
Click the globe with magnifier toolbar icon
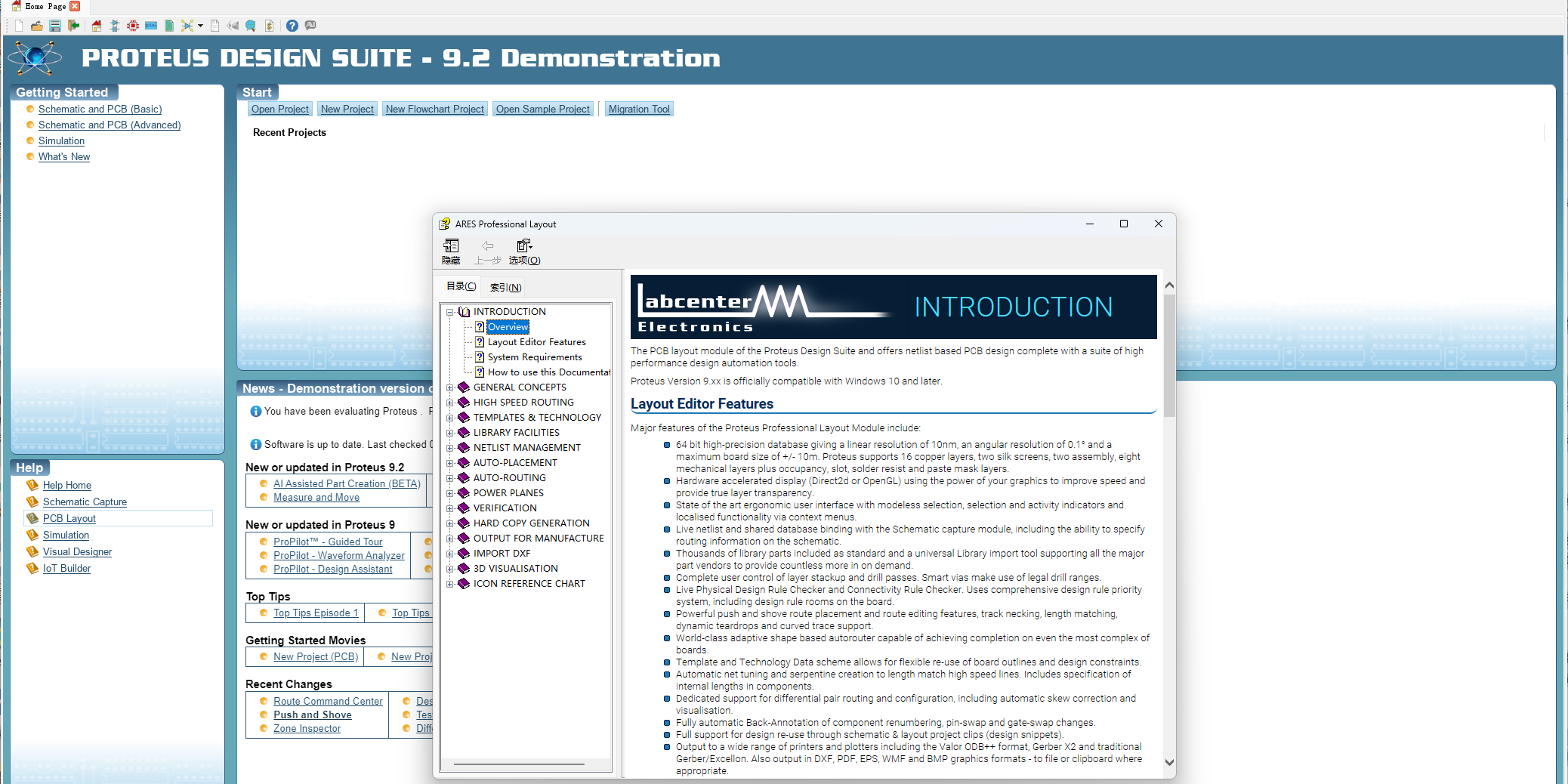pos(251,26)
